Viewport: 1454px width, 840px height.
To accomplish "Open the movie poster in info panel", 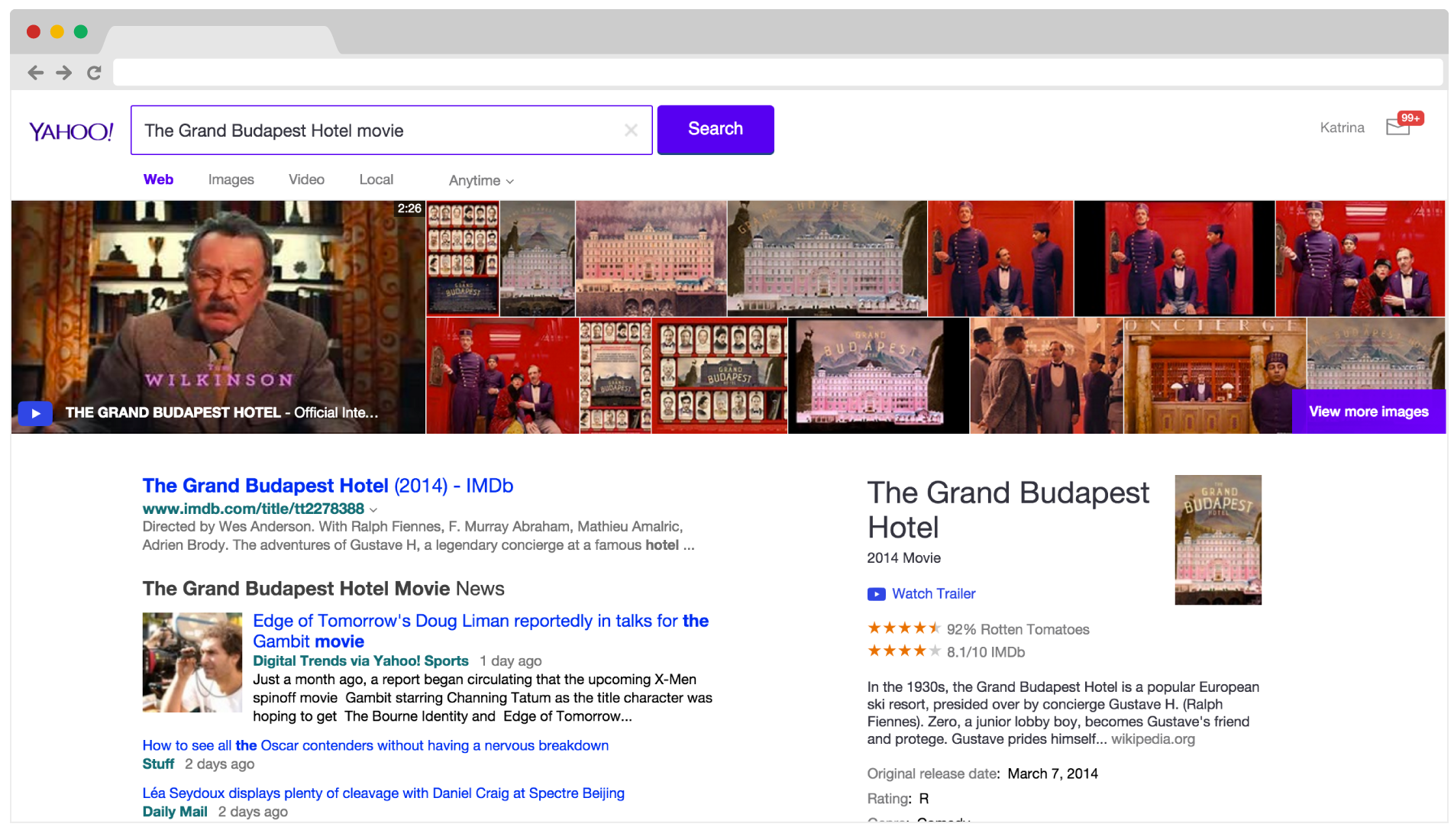I will point(1218,540).
